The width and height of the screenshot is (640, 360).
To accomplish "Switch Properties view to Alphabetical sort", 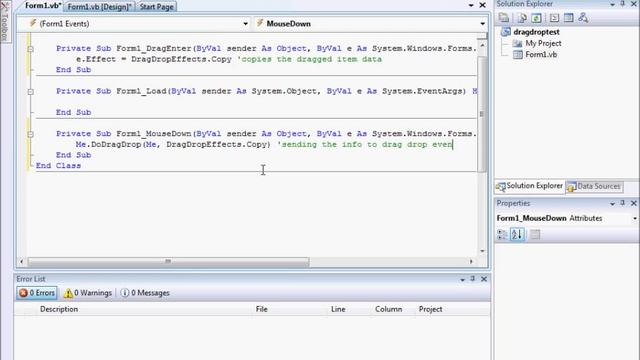I will pyautogui.click(x=517, y=234).
